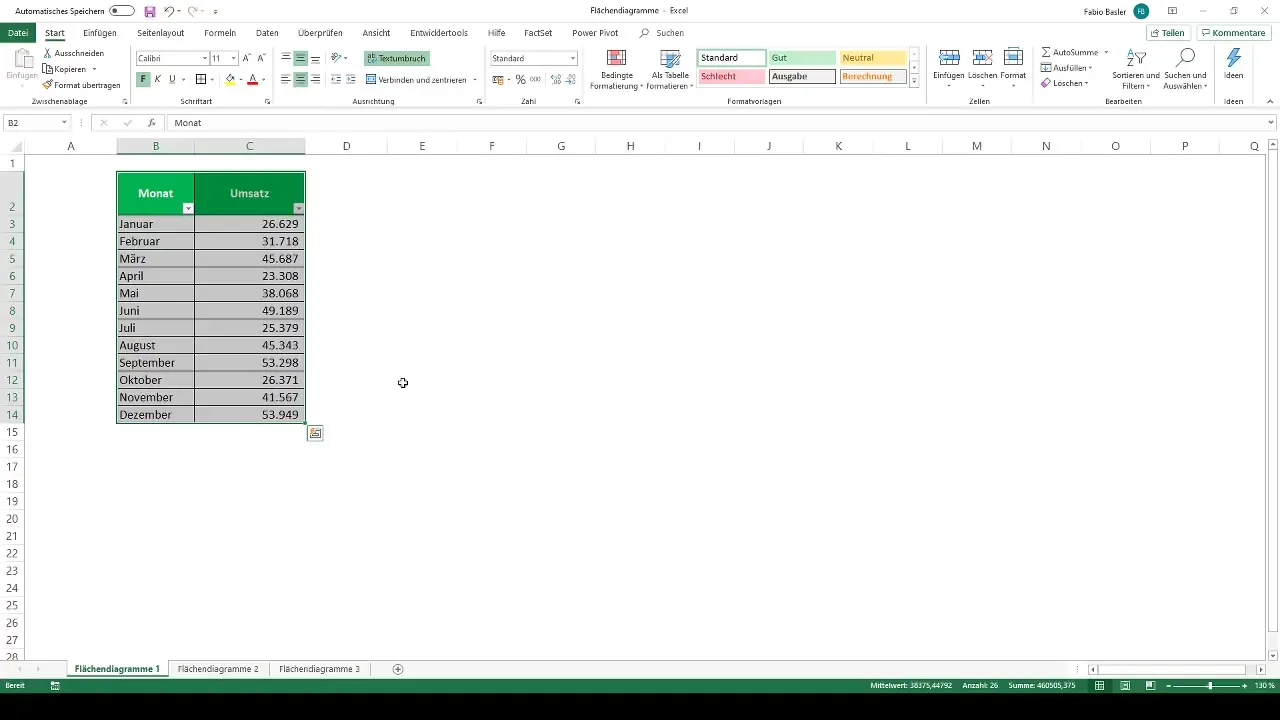The width and height of the screenshot is (1280, 720).
Task: Decrease the indent
Action: [336, 79]
